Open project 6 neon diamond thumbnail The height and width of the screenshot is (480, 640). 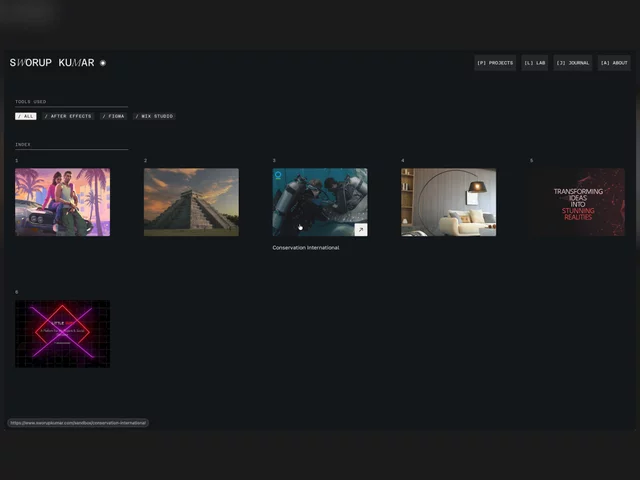pos(62,334)
